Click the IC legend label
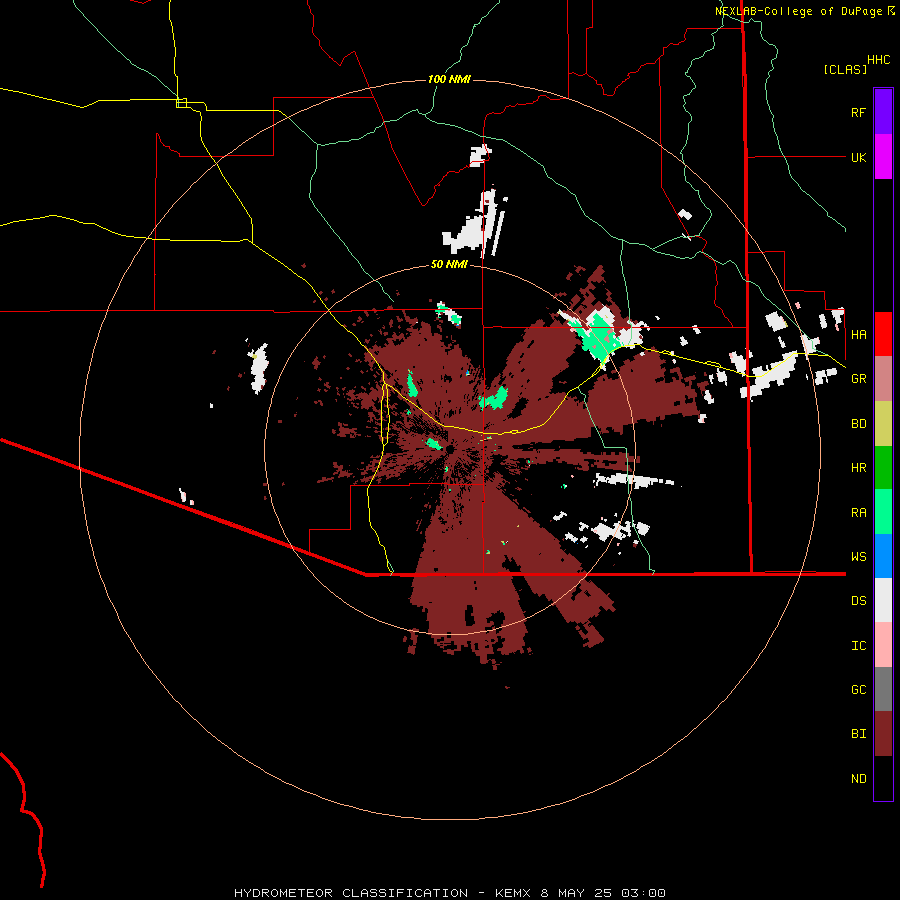 click(x=858, y=646)
